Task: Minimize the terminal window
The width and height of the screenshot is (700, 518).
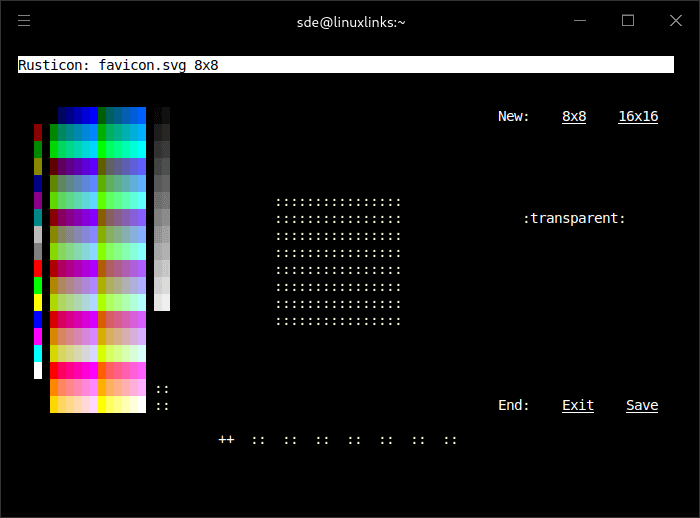Action: pyautogui.click(x=580, y=21)
